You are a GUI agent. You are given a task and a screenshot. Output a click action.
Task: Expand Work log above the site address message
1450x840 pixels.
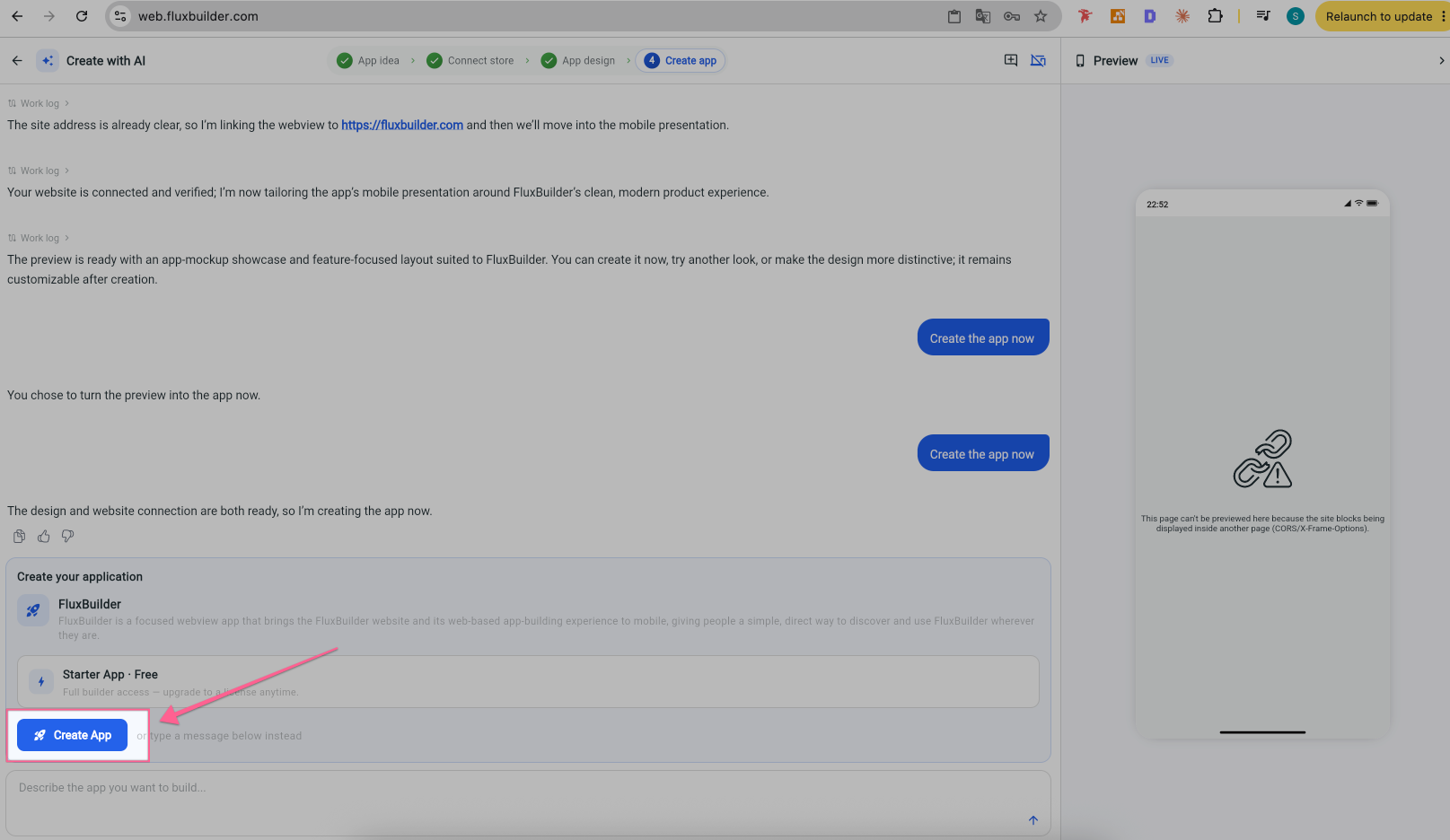[x=39, y=103]
